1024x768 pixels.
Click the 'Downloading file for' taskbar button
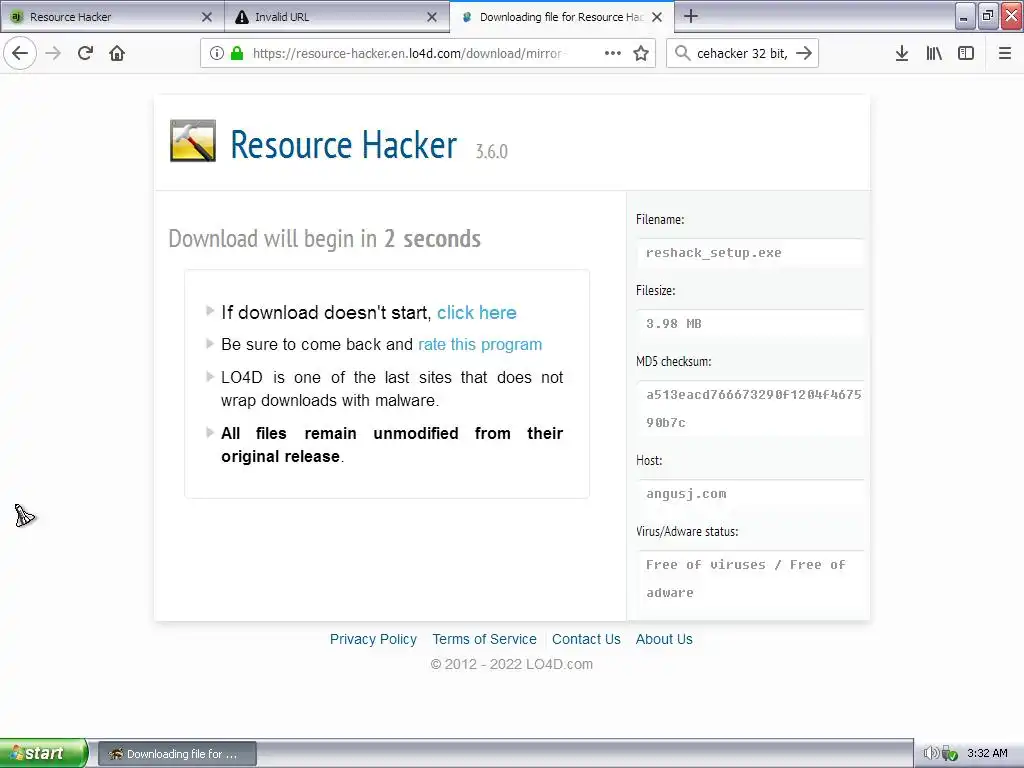tap(178, 754)
